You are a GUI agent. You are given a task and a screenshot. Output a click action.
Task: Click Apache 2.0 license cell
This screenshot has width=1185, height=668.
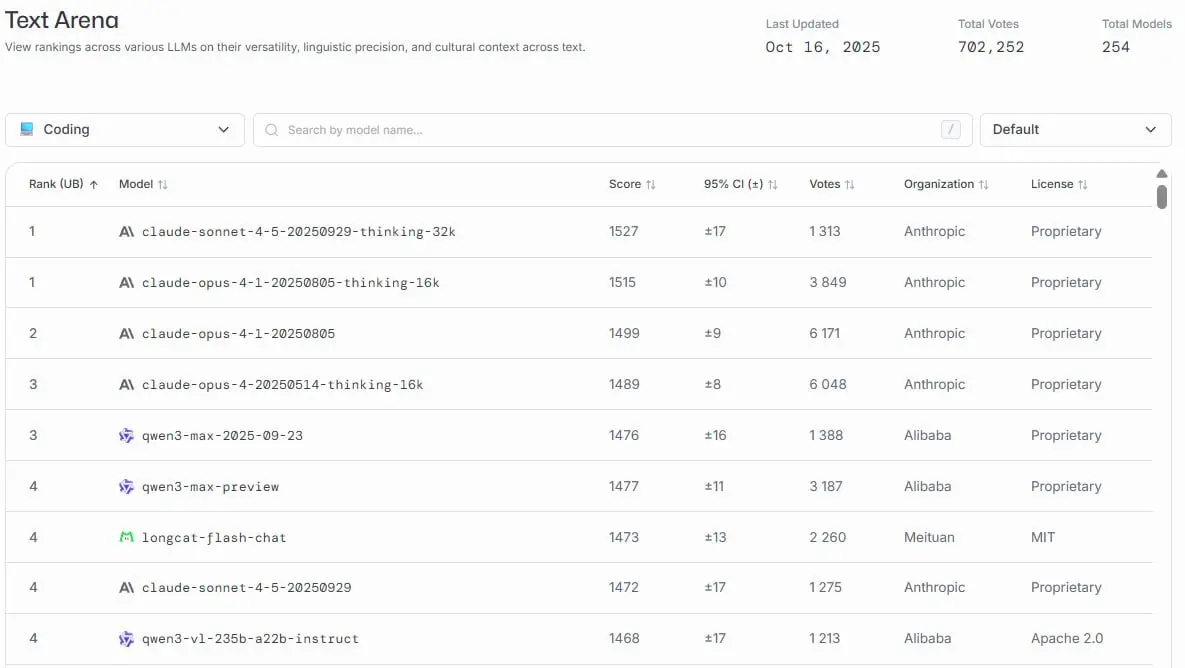click(x=1067, y=639)
